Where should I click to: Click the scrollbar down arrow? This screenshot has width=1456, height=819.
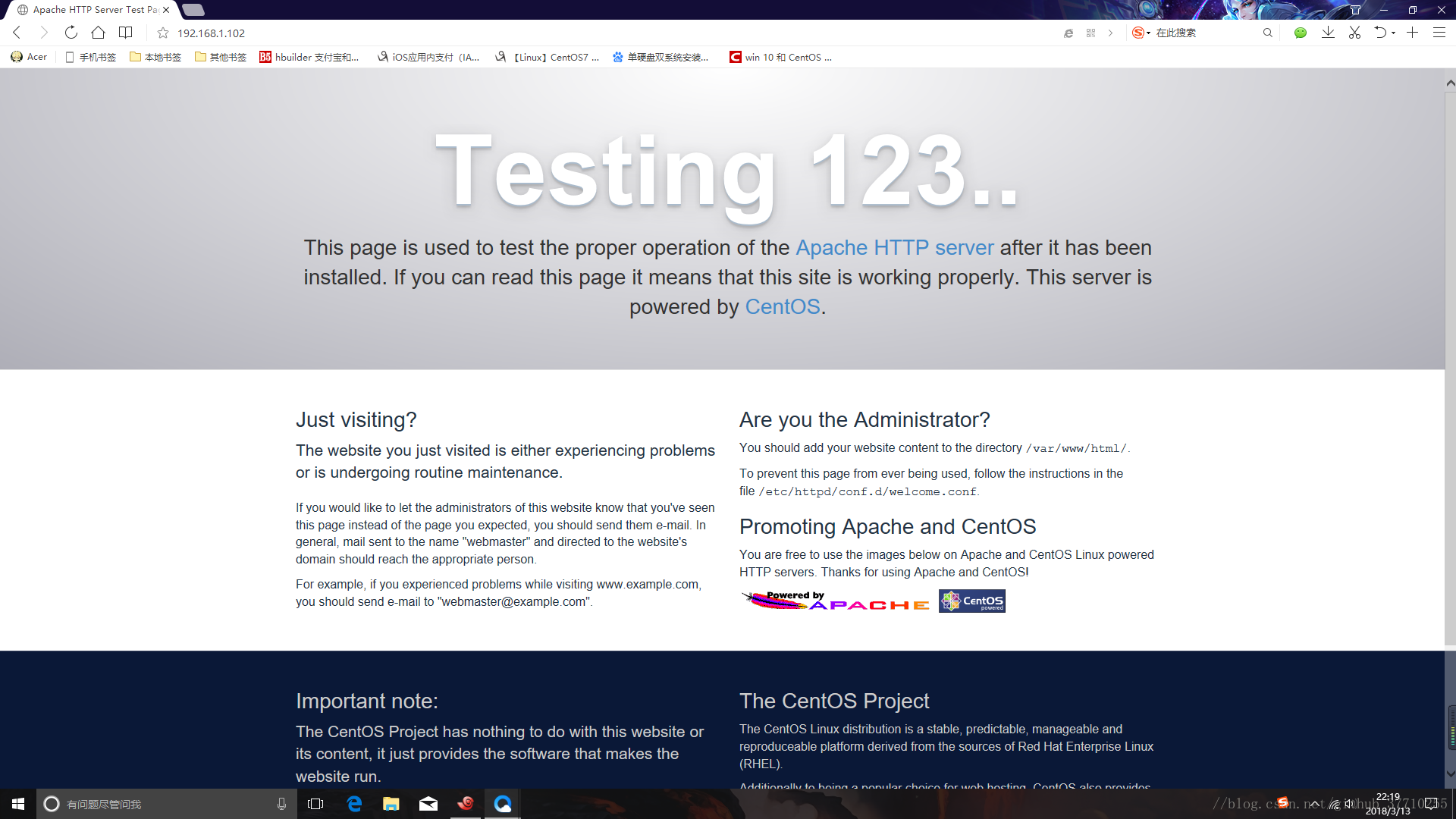(1450, 773)
